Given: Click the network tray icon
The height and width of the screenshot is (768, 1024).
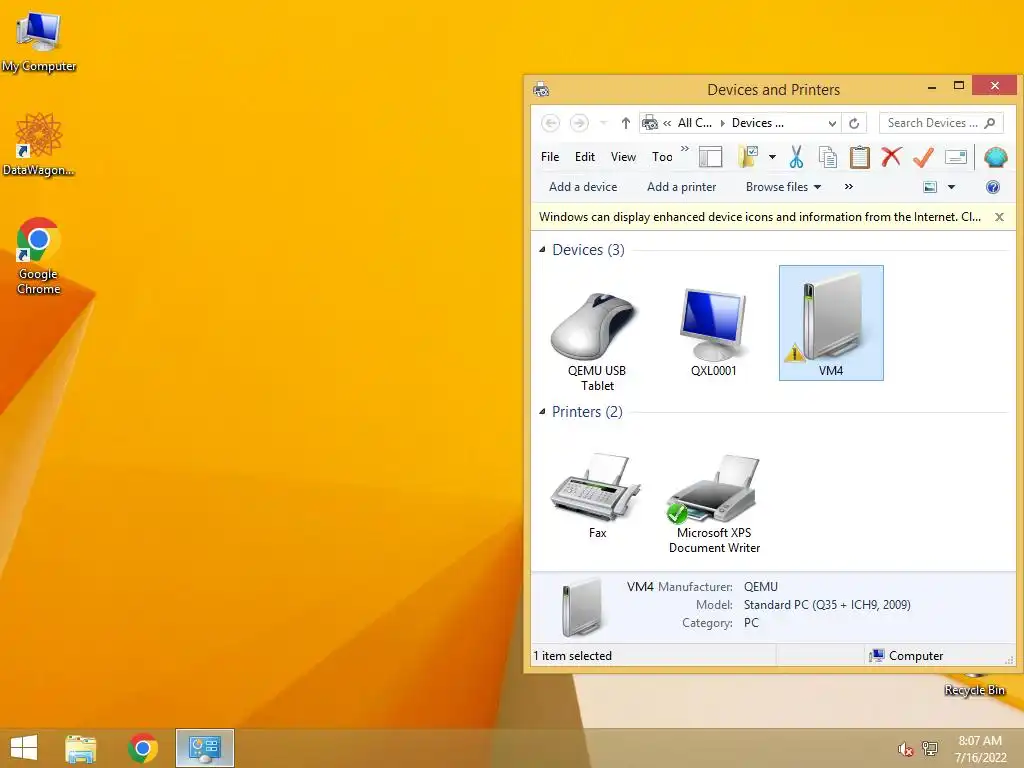Looking at the screenshot, I should click(929, 749).
